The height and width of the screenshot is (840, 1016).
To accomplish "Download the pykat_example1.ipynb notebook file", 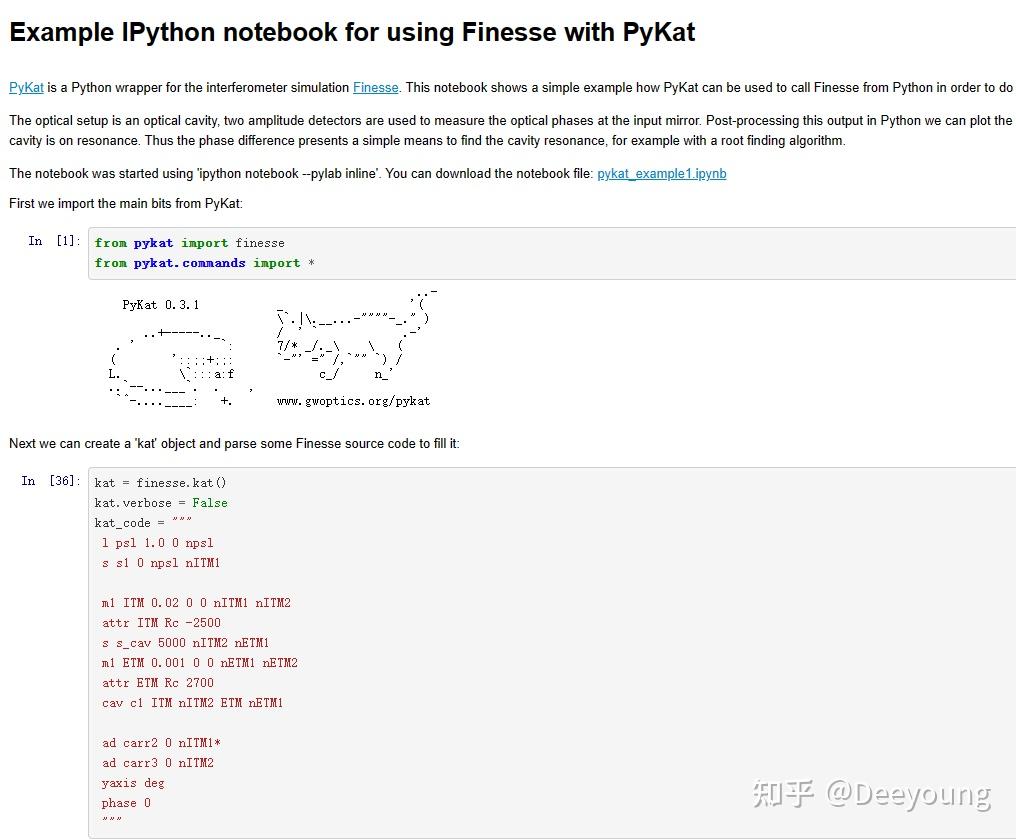I will 661,174.
